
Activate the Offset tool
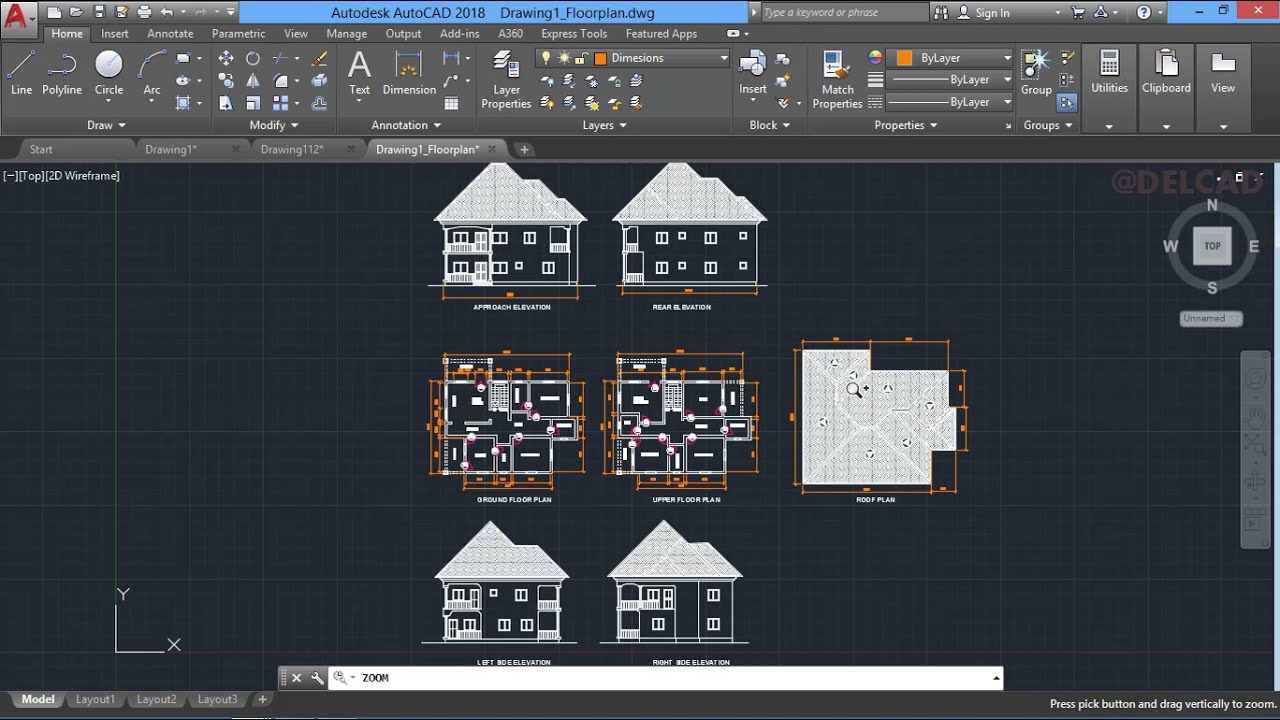(320, 103)
